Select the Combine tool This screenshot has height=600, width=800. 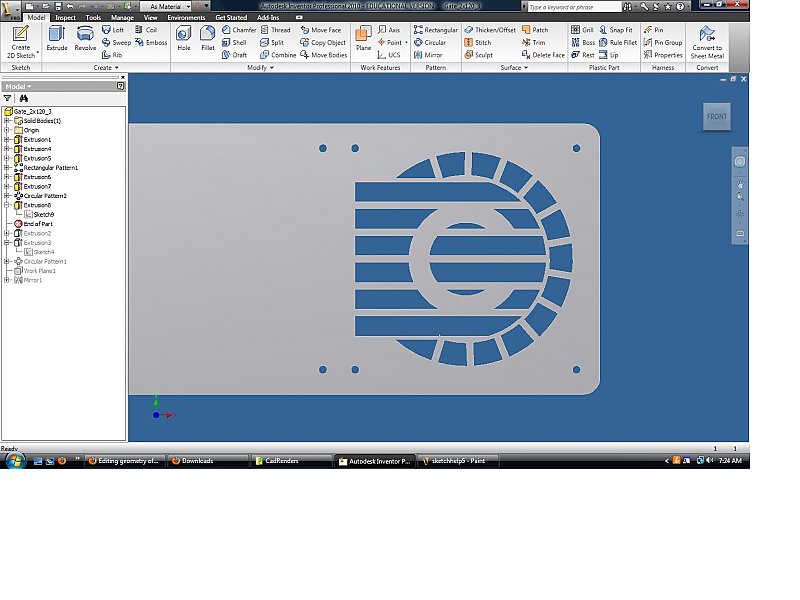click(278, 55)
